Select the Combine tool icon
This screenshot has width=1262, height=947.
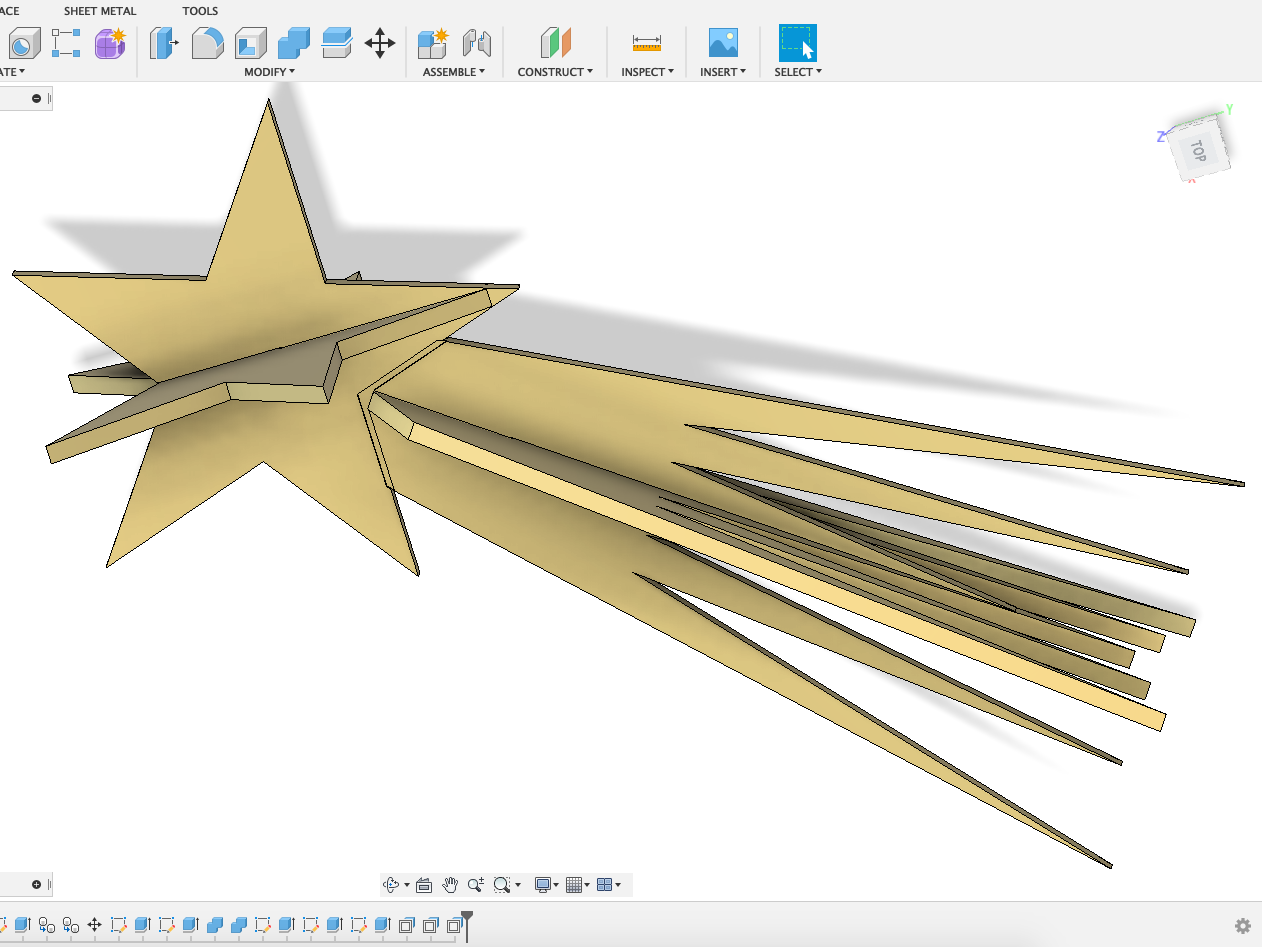[294, 43]
